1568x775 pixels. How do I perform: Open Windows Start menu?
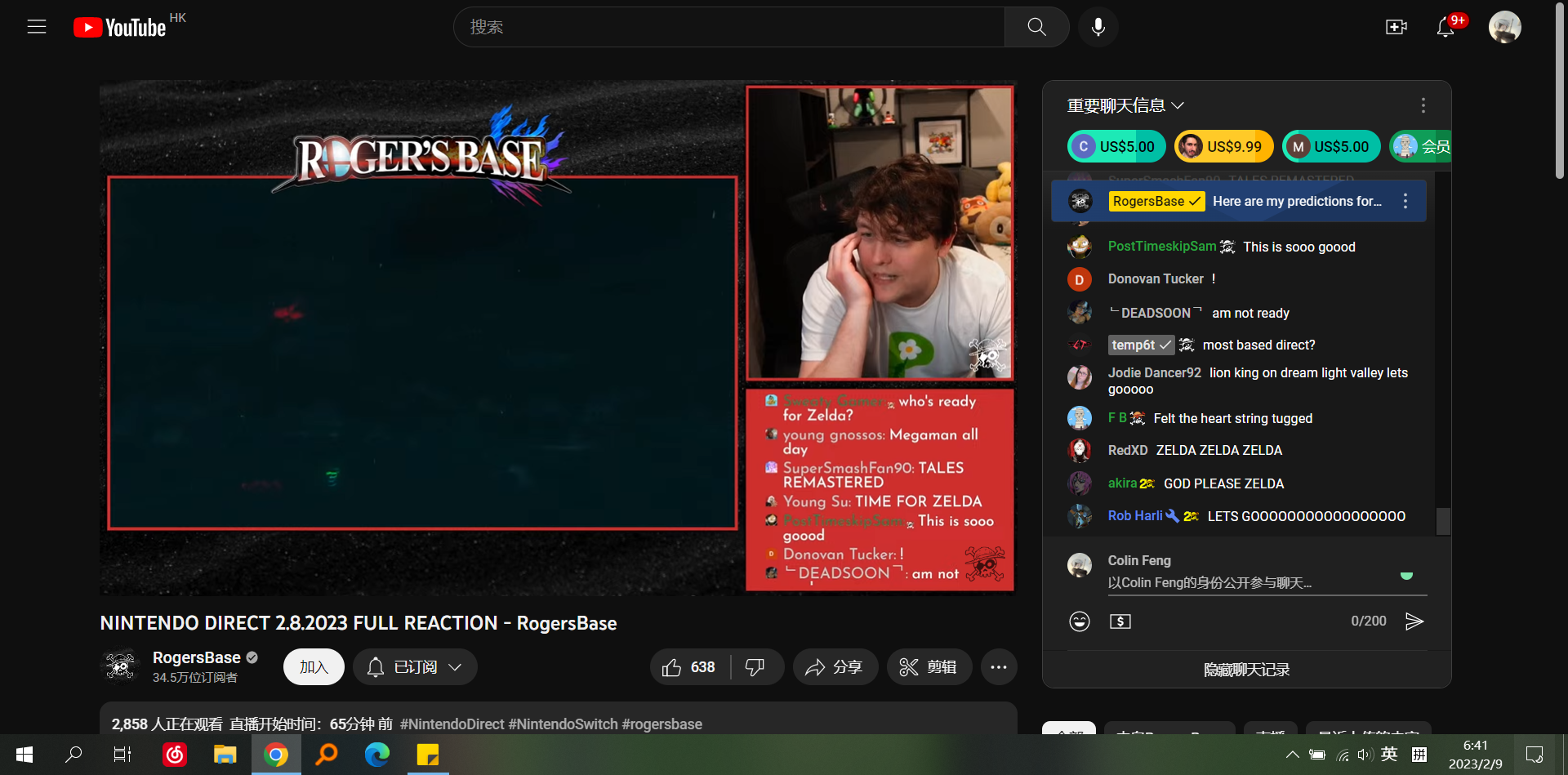(x=24, y=755)
